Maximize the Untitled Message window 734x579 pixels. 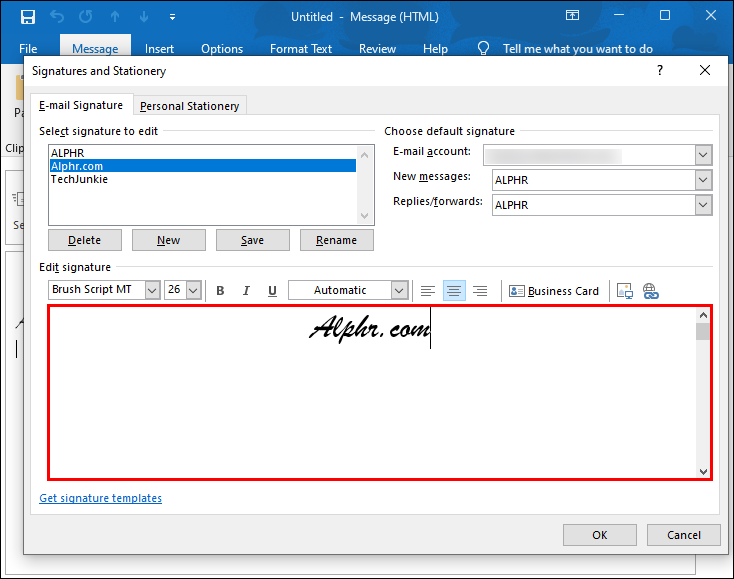pos(665,15)
